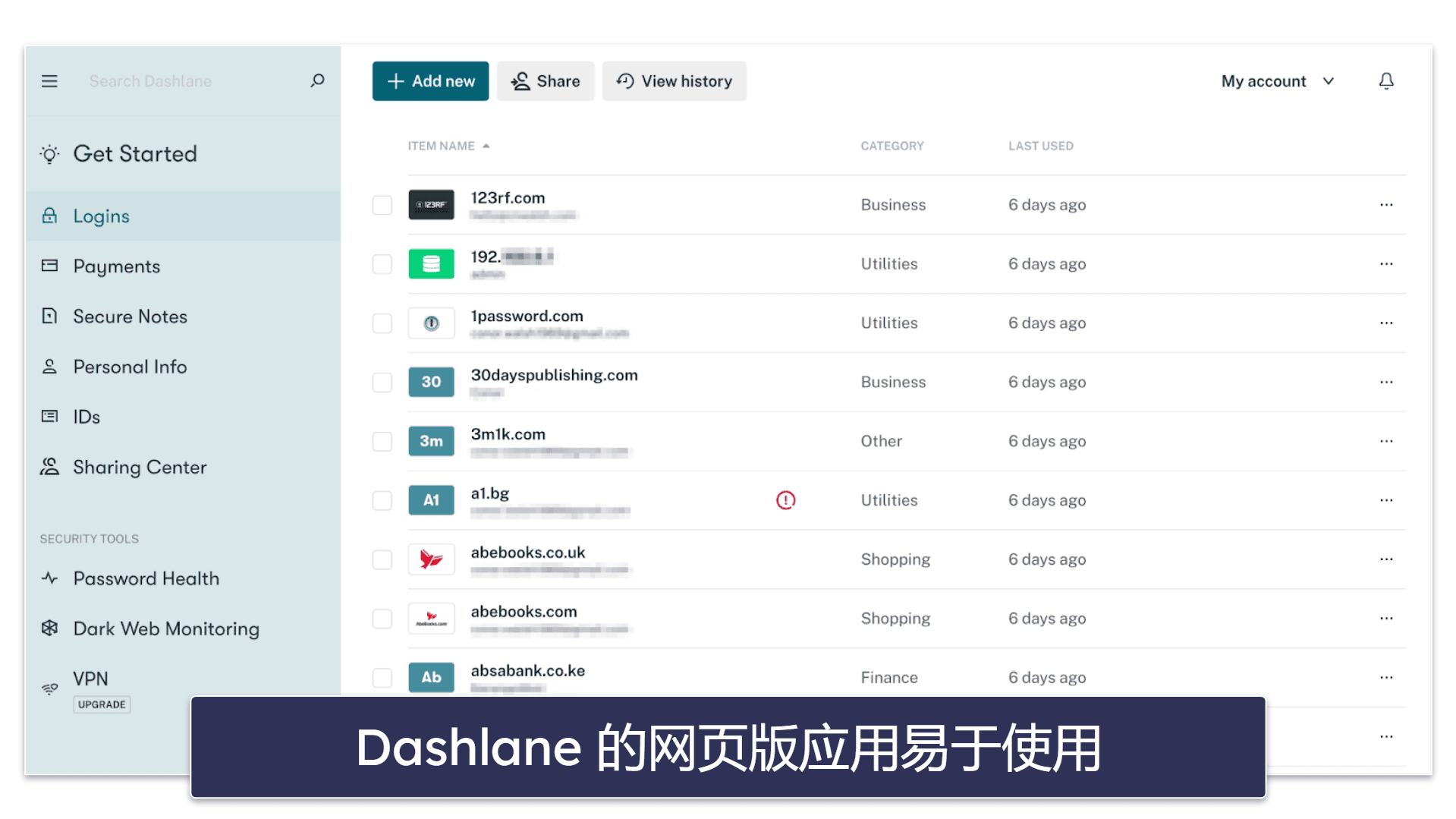The image size is (1456, 819).
Task: Click View history button
Action: [x=674, y=81]
